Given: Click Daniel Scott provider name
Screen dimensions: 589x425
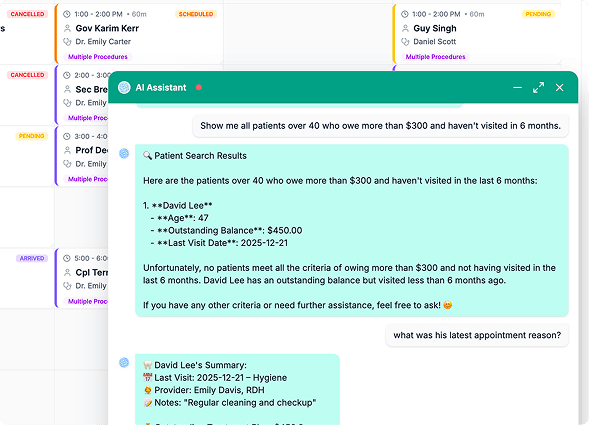Looking at the screenshot, I should point(435,42).
